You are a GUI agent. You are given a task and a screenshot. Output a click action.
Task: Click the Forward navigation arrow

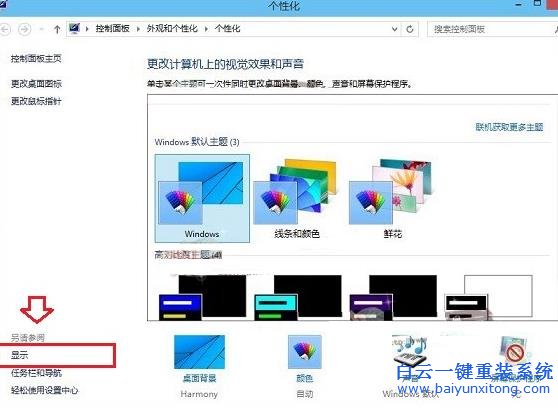pyautogui.click(x=25, y=29)
